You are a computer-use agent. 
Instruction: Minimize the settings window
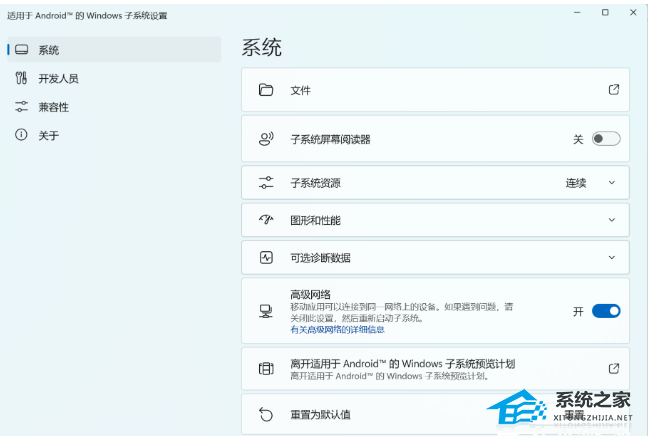coord(577,13)
